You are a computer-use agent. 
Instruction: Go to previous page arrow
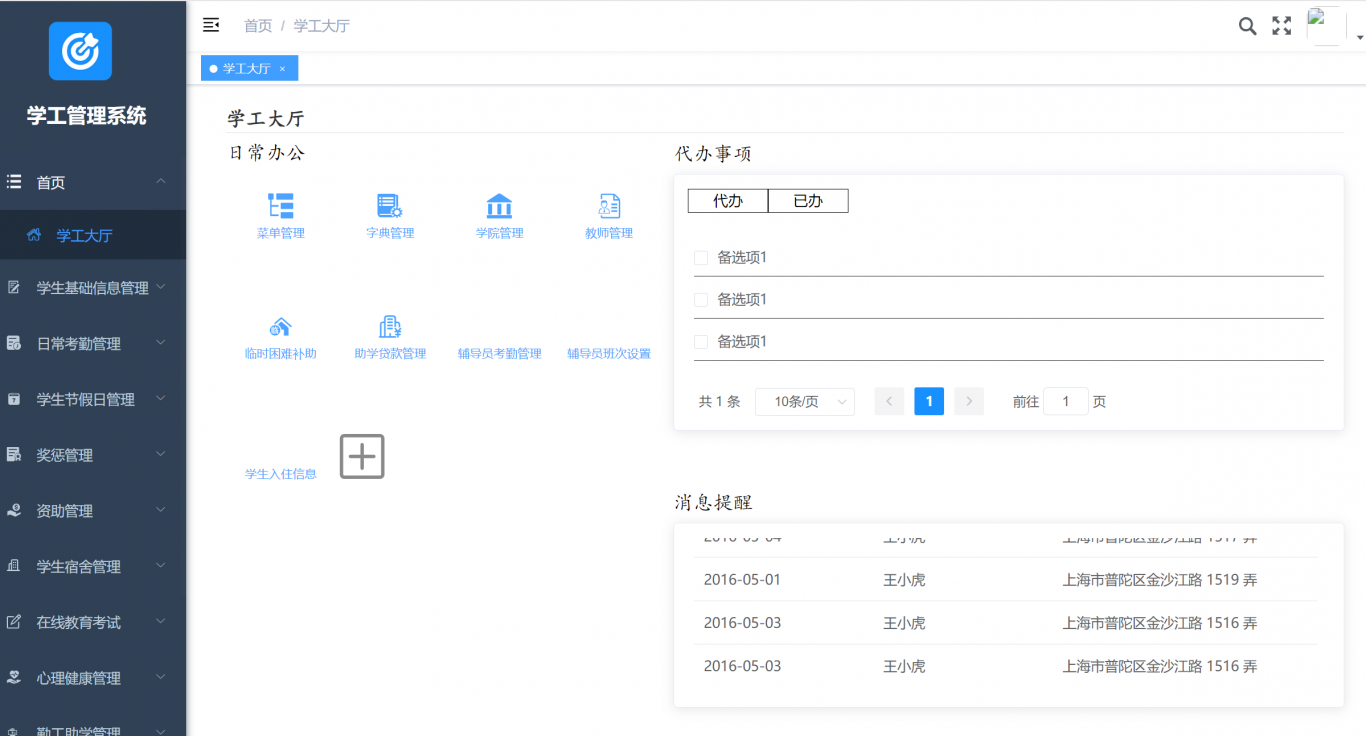[889, 402]
